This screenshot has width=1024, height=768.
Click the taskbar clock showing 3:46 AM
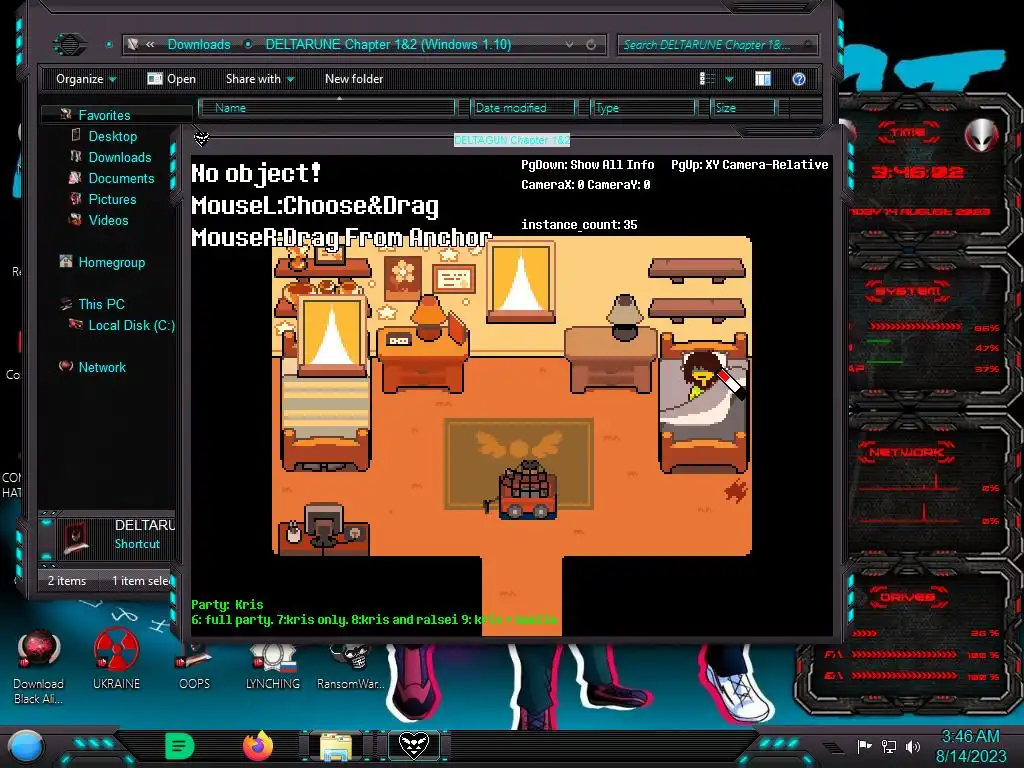coord(970,746)
